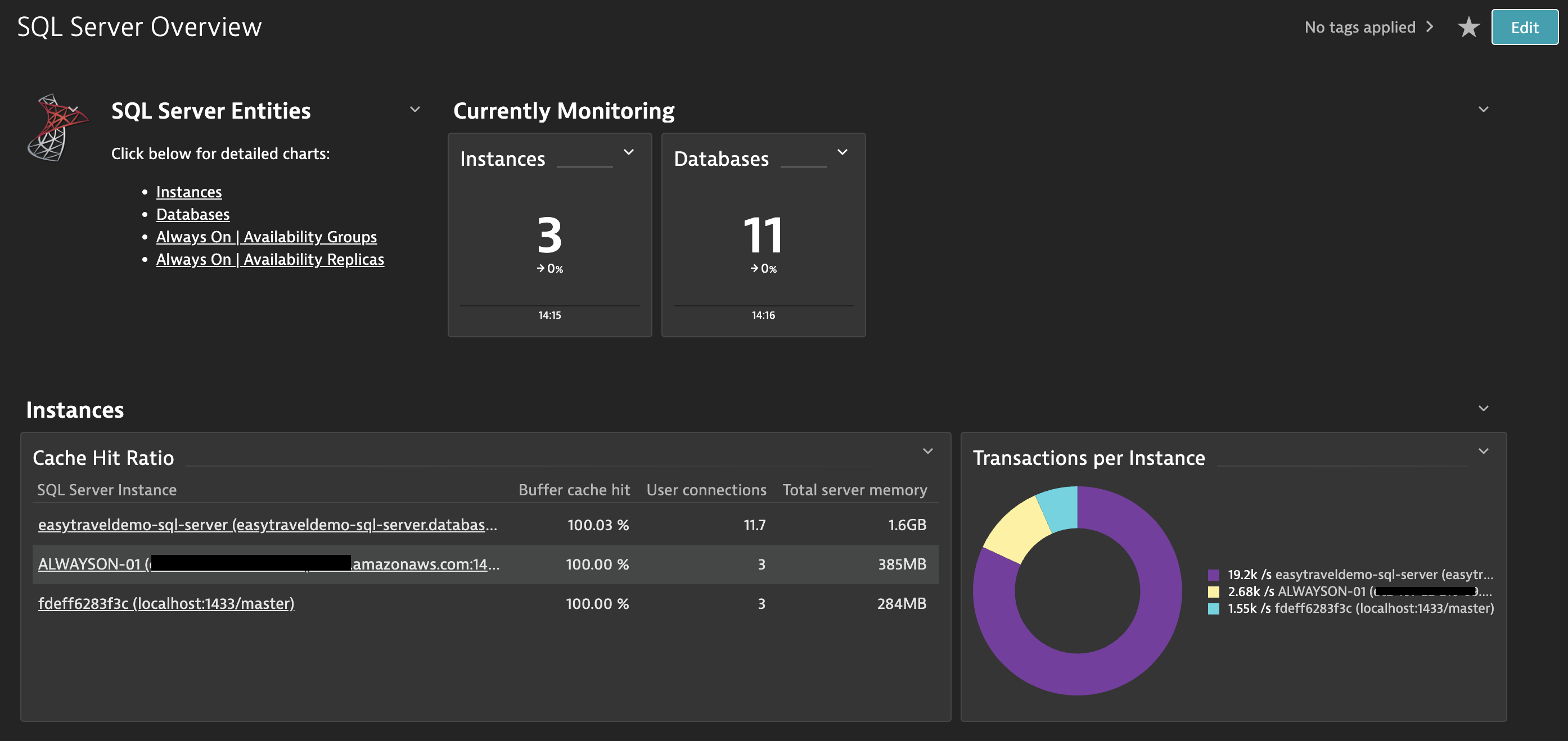1568x741 pixels.
Task: Open Always On Availability Replicas link
Action: [269, 259]
